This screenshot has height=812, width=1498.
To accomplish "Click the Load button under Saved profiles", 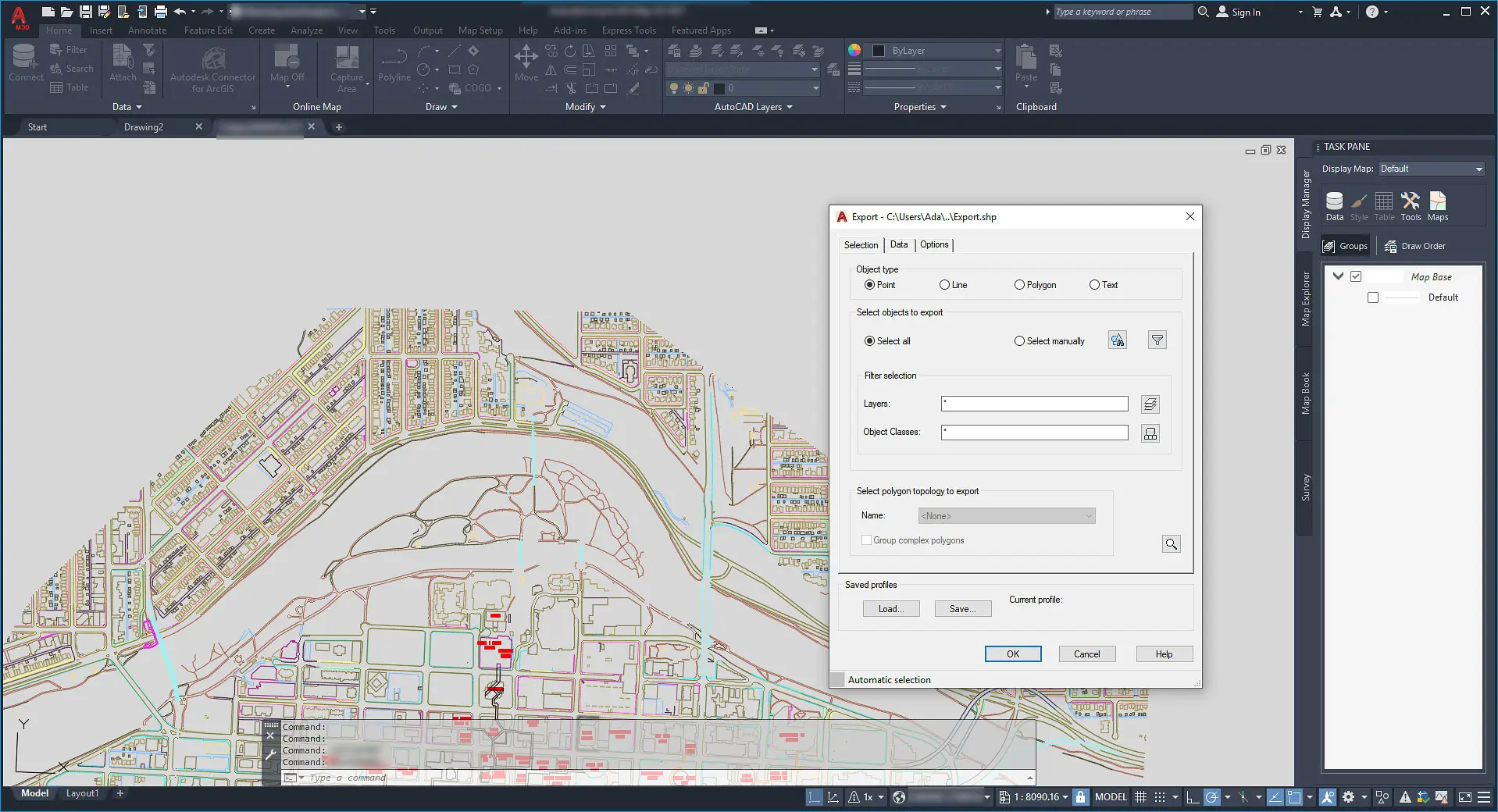I will tap(890, 608).
